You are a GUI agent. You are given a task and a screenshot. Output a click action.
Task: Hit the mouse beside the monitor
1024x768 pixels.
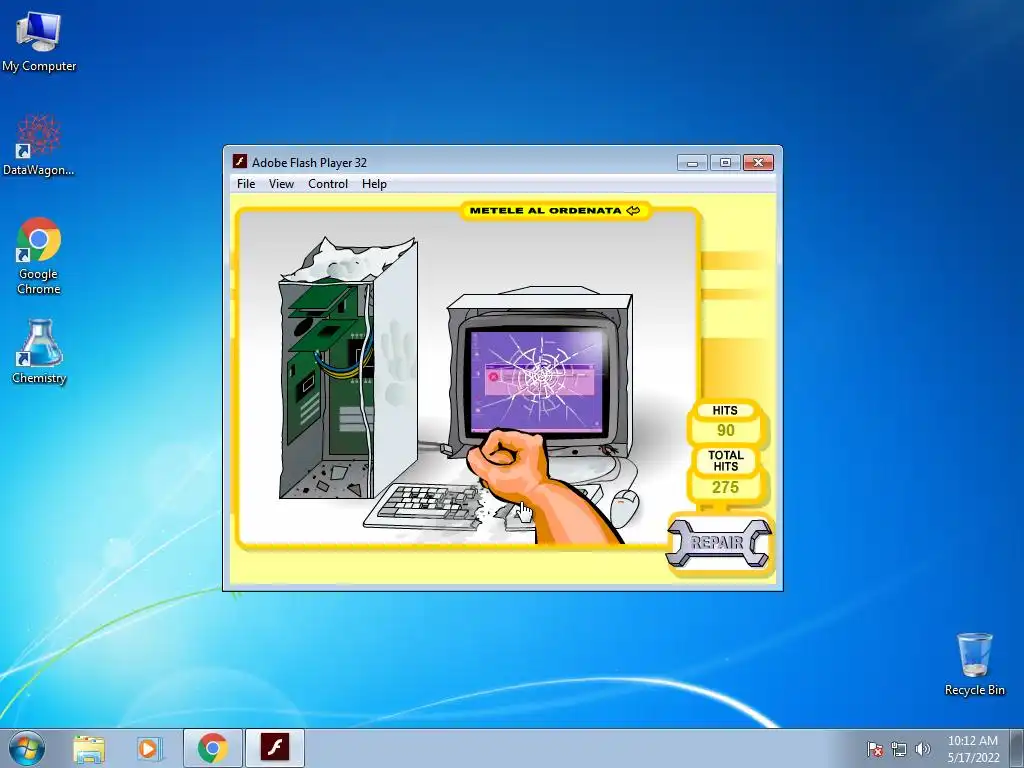[624, 507]
